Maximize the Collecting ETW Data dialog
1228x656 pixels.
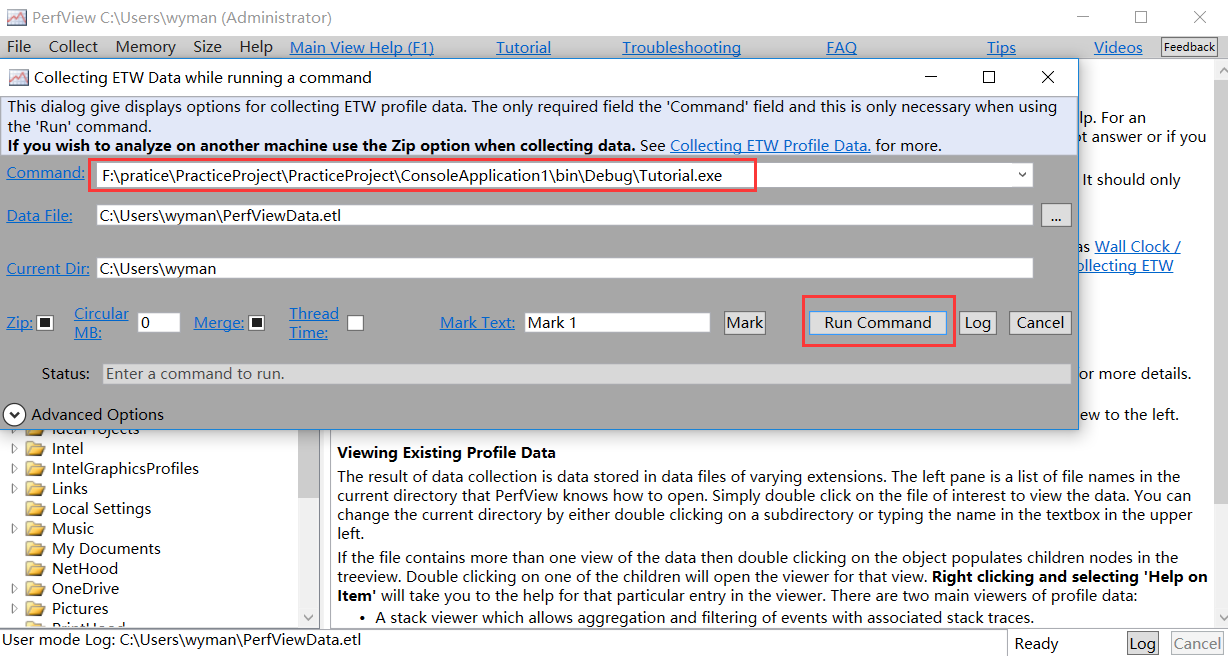(x=989, y=77)
